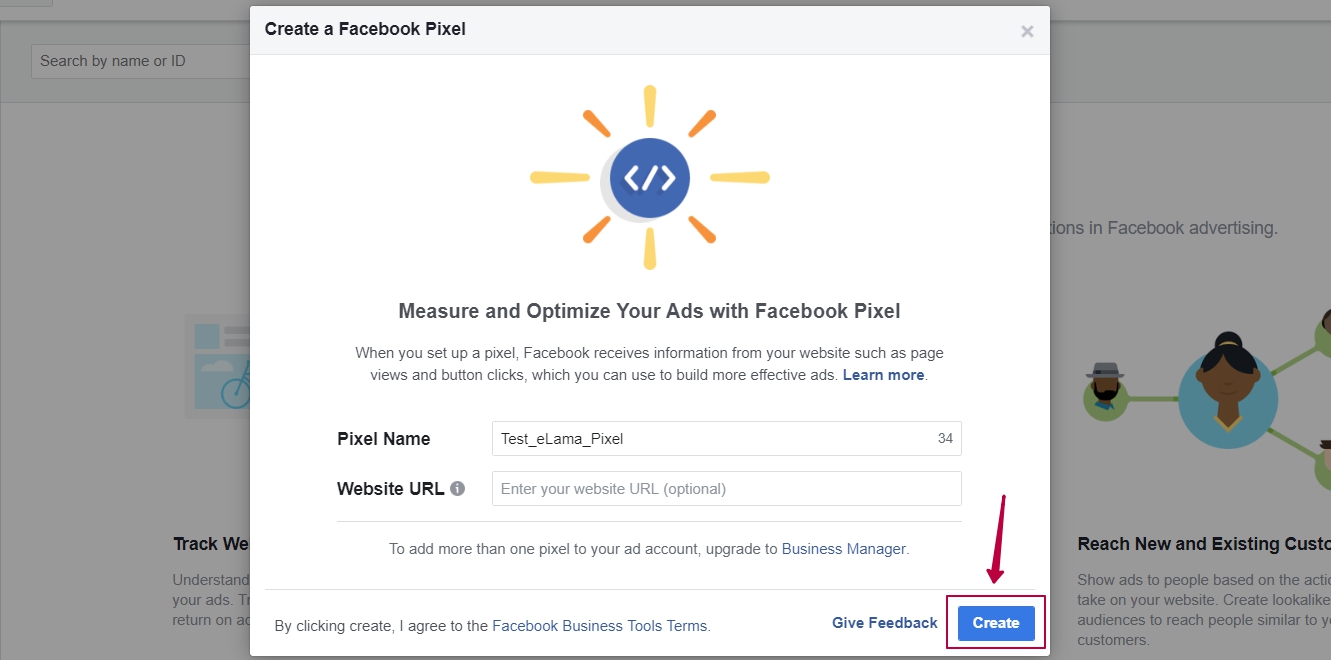Click the pixel code icon illustration

(x=650, y=178)
